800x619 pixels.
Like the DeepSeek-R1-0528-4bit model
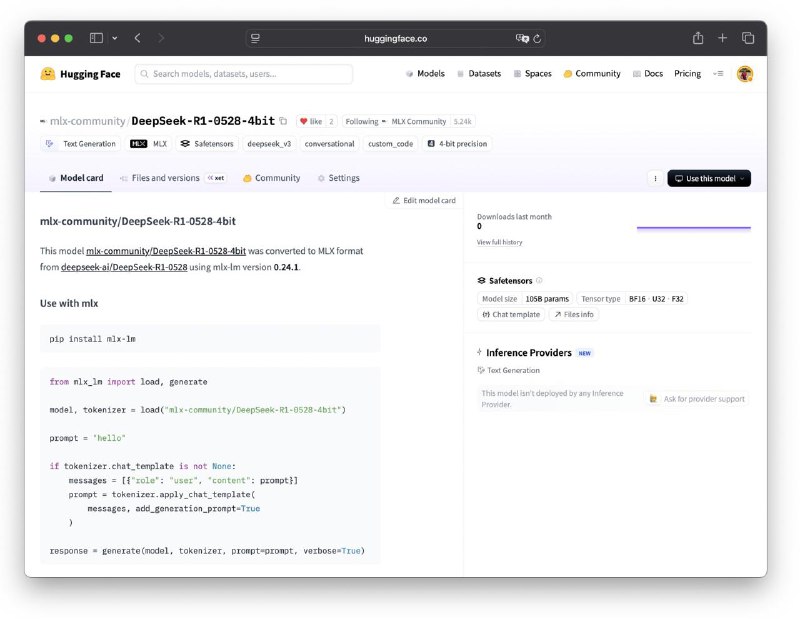click(311, 121)
